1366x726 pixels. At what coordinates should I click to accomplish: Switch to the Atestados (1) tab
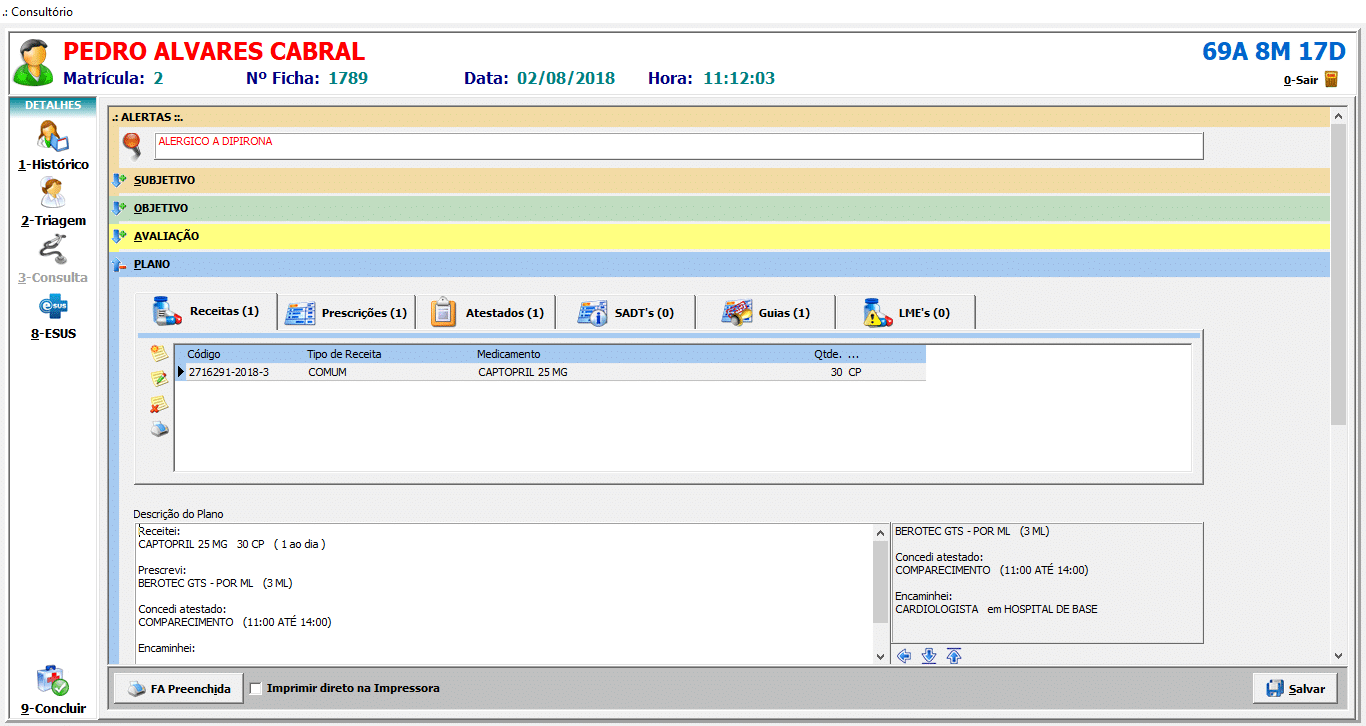click(487, 313)
